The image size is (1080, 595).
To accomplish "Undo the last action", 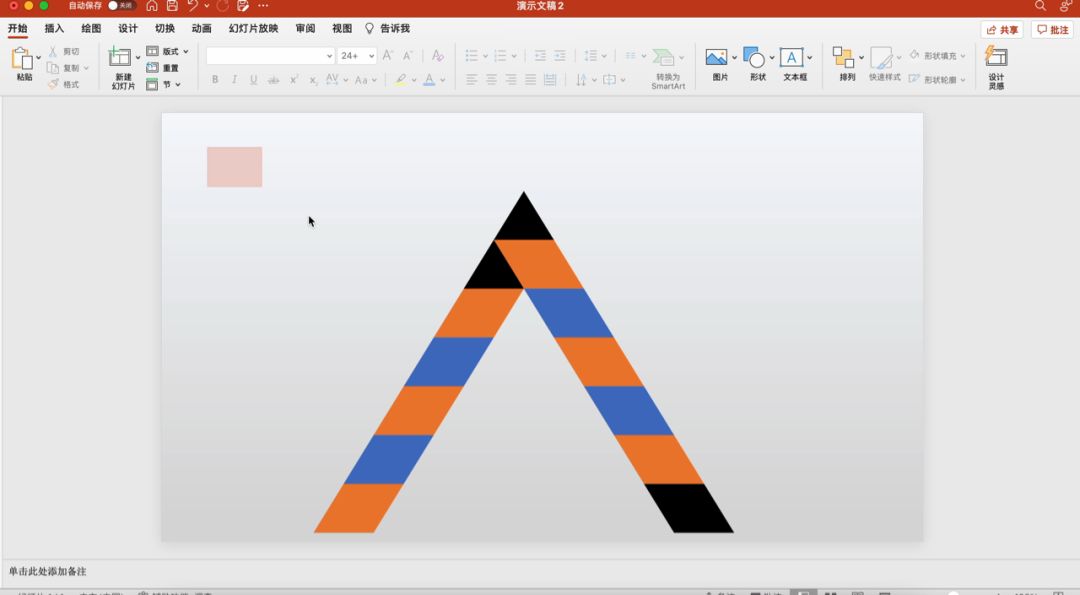I will click(x=192, y=6).
